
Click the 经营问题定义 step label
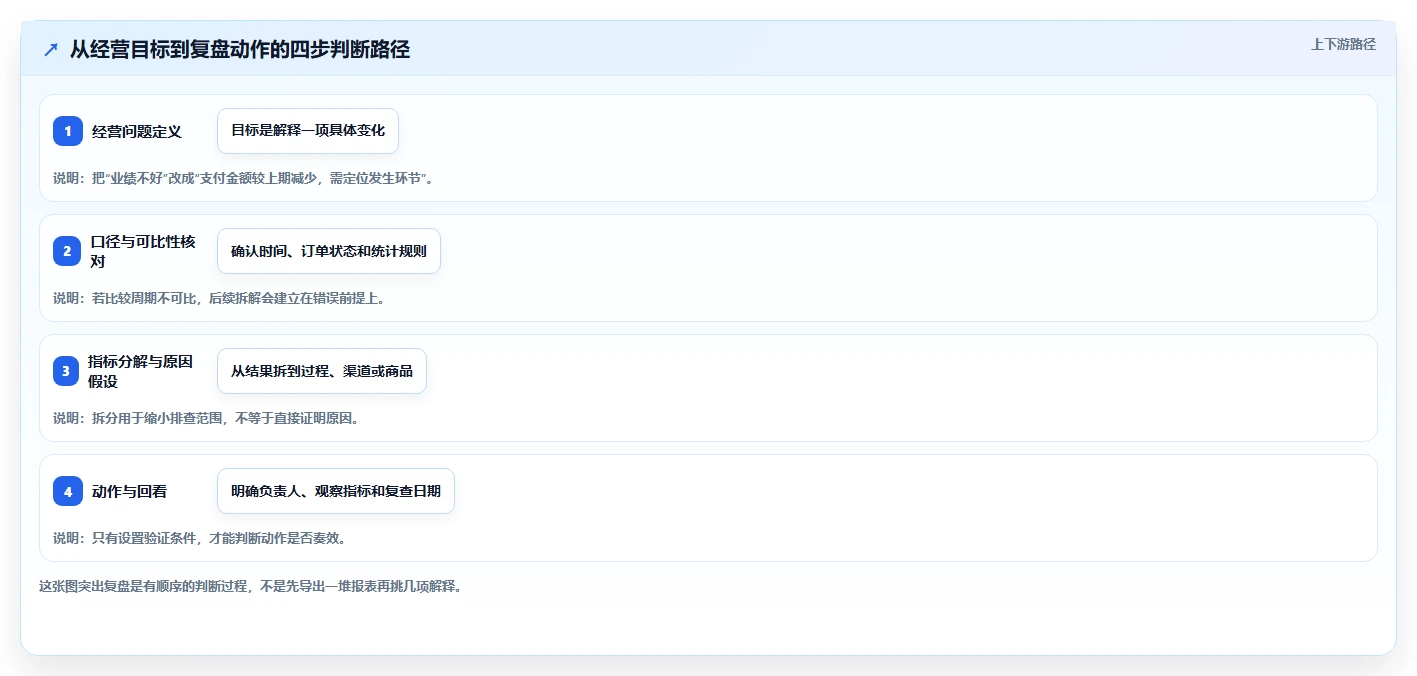(137, 131)
